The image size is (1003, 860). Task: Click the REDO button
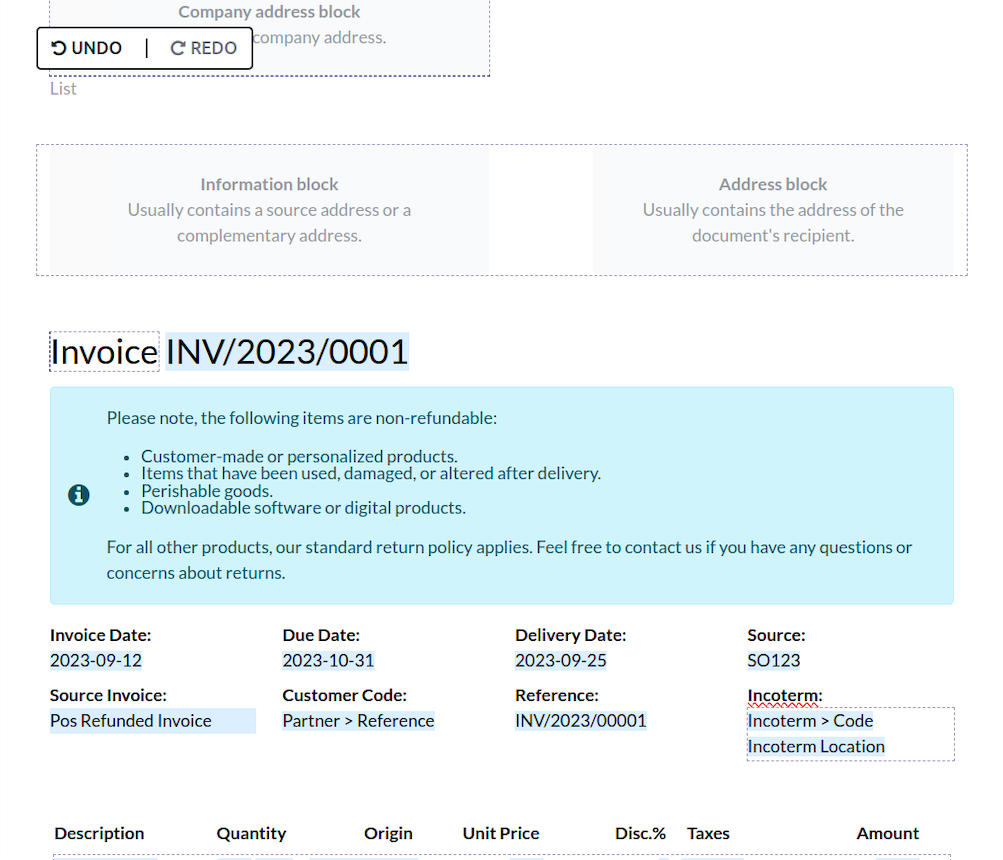point(204,48)
